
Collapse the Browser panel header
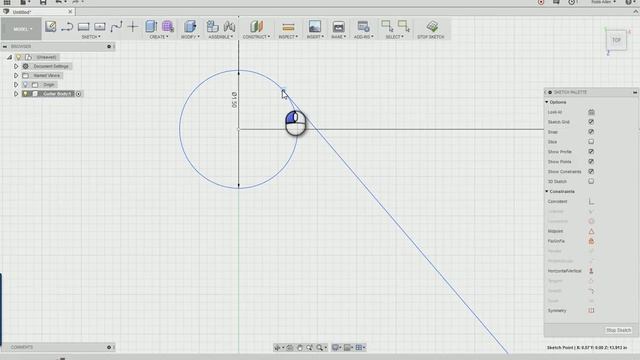(x=4, y=47)
